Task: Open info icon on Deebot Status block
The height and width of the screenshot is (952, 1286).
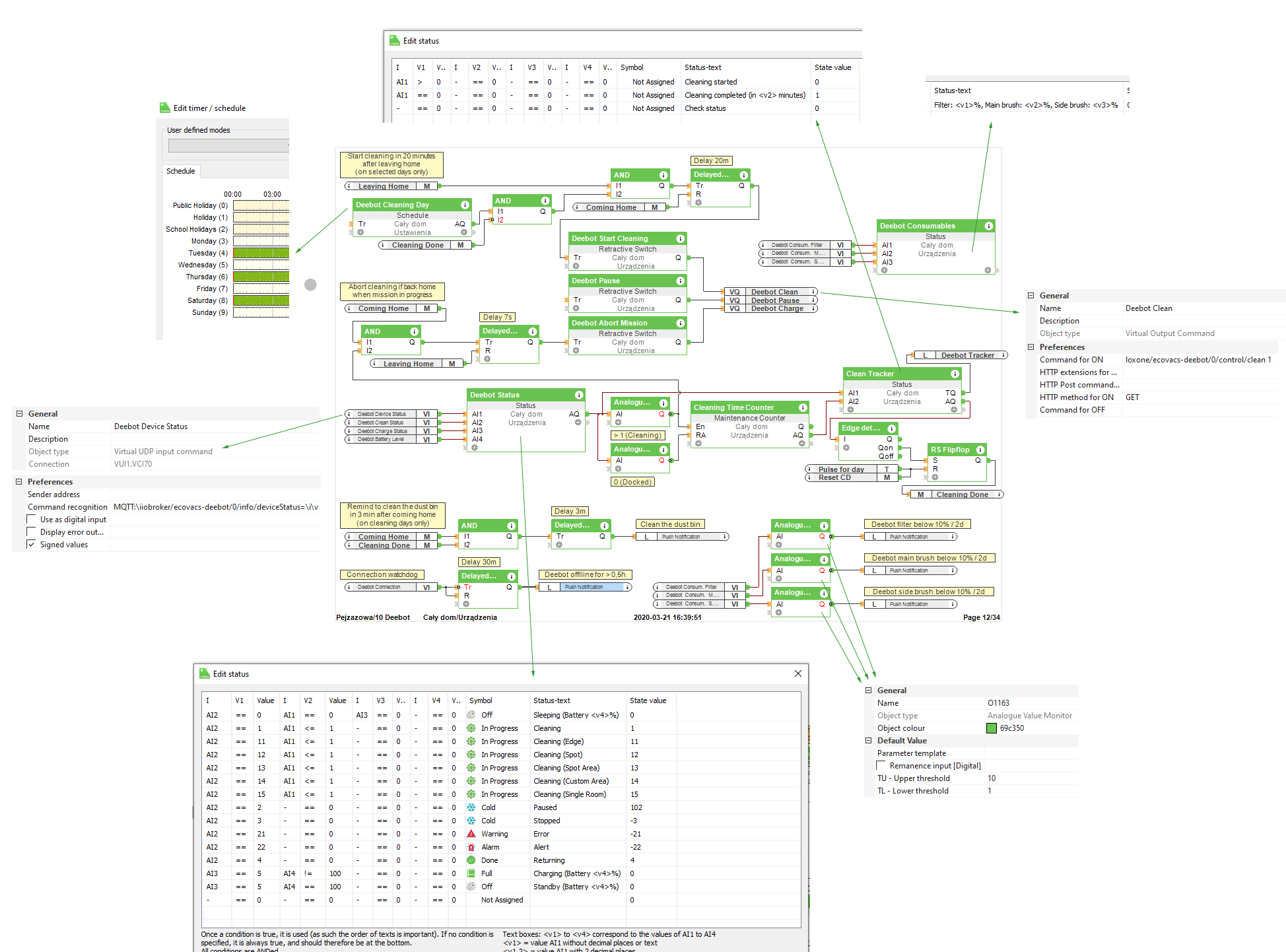Action: pyautogui.click(x=578, y=395)
